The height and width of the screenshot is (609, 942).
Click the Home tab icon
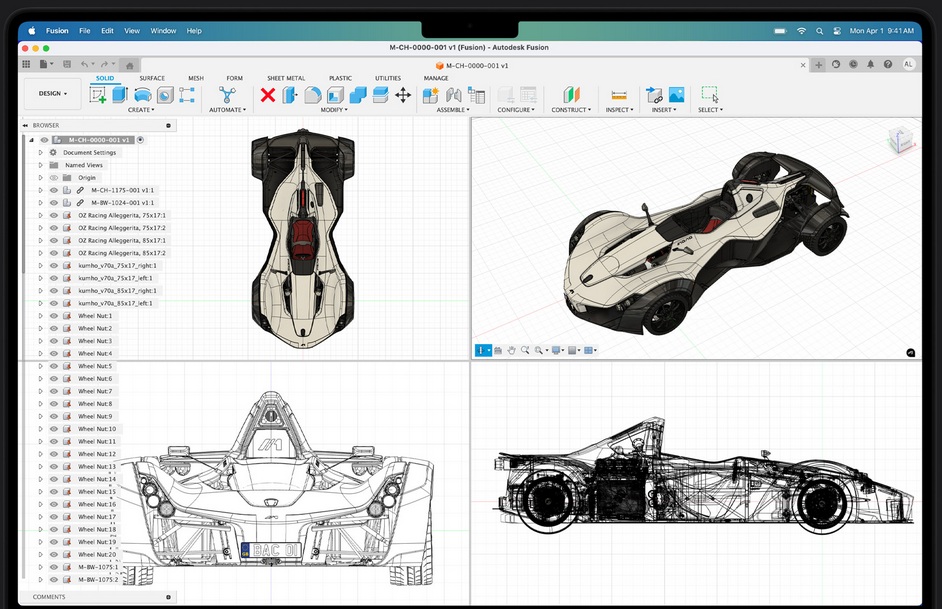click(129, 65)
